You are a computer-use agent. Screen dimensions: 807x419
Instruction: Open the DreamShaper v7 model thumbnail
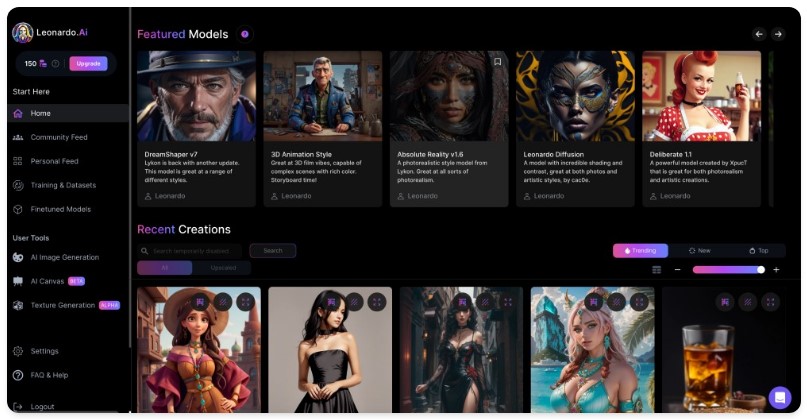tap(196, 96)
